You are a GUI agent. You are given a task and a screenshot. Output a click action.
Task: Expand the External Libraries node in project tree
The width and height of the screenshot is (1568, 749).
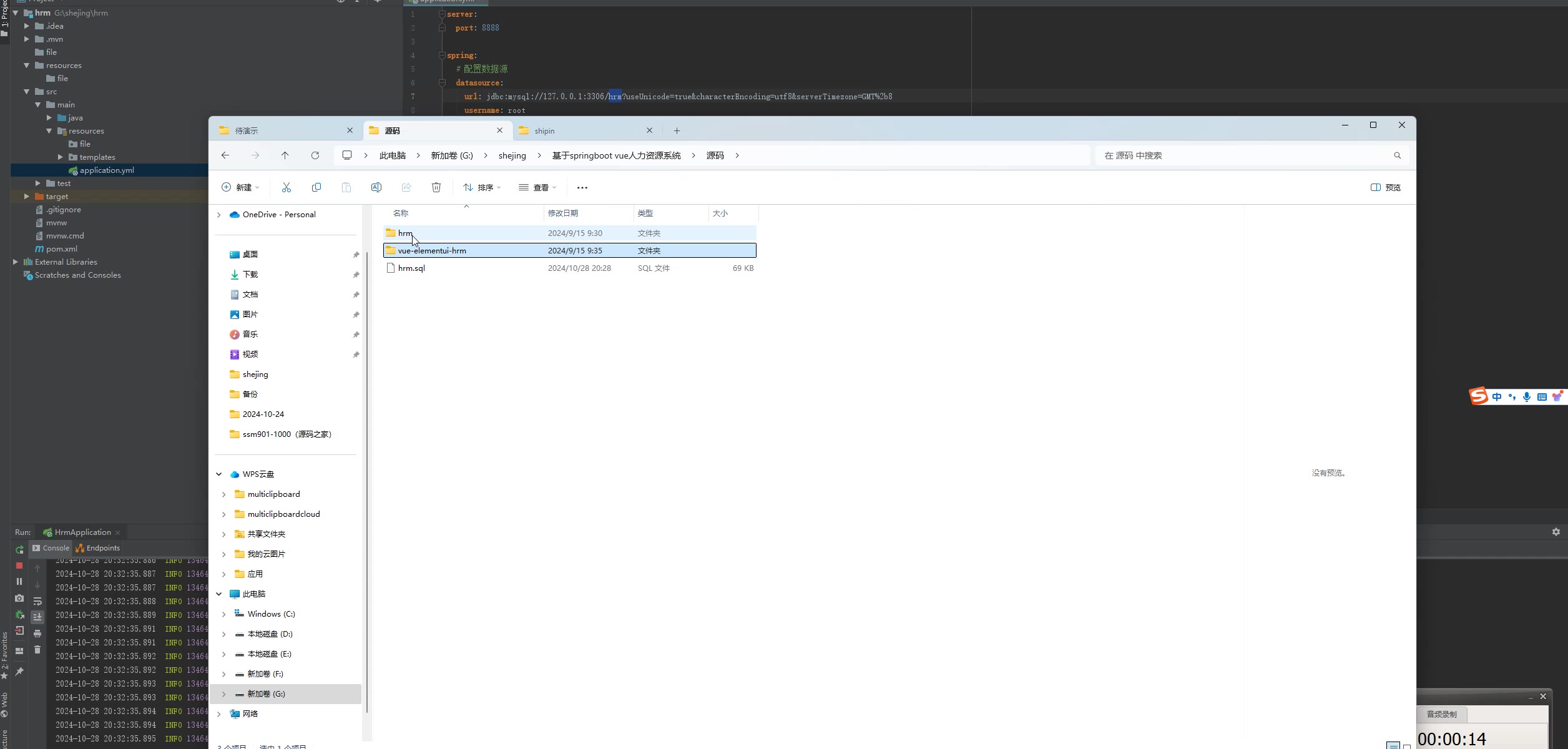(x=16, y=262)
